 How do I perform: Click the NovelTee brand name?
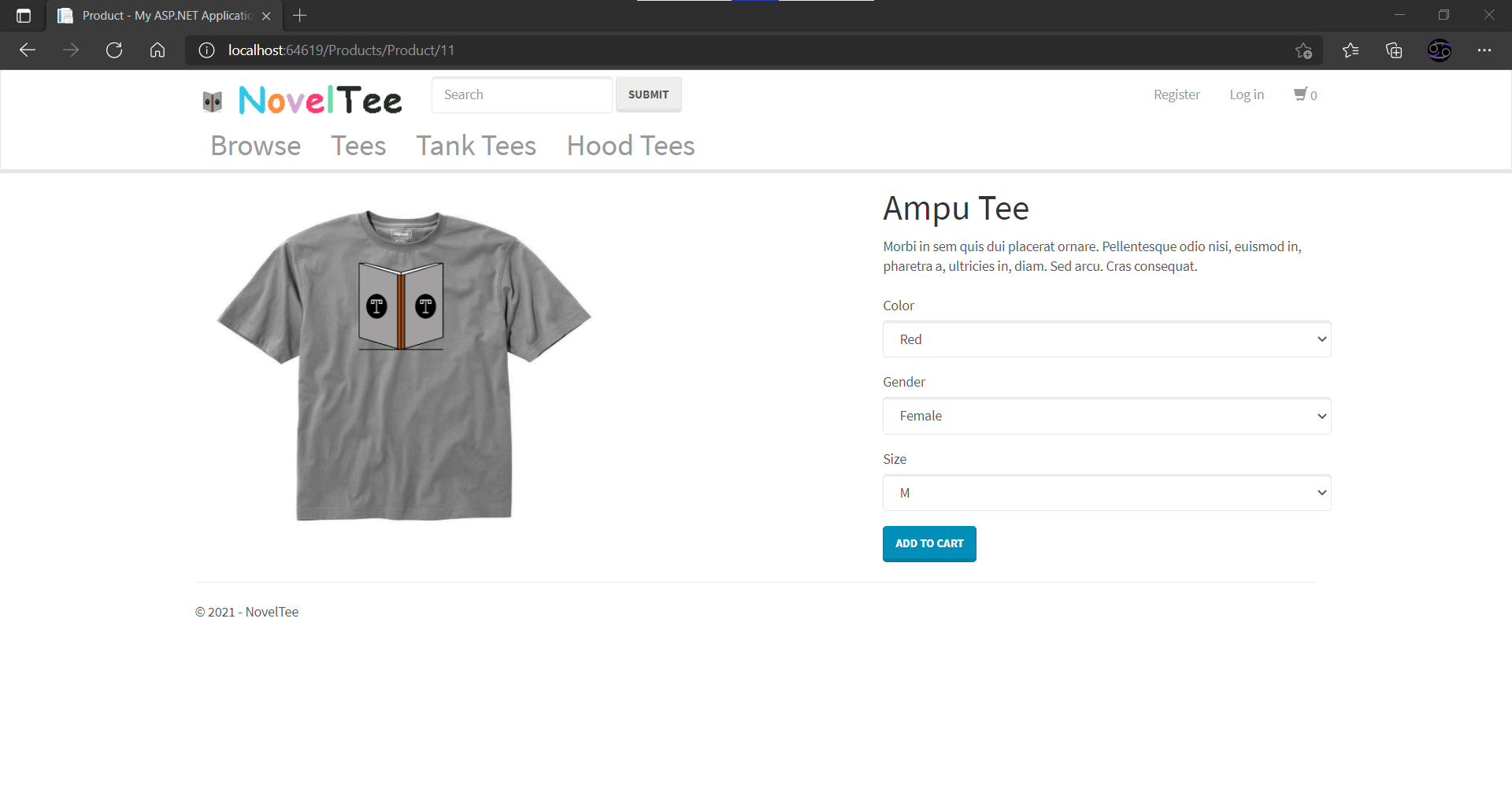click(321, 100)
